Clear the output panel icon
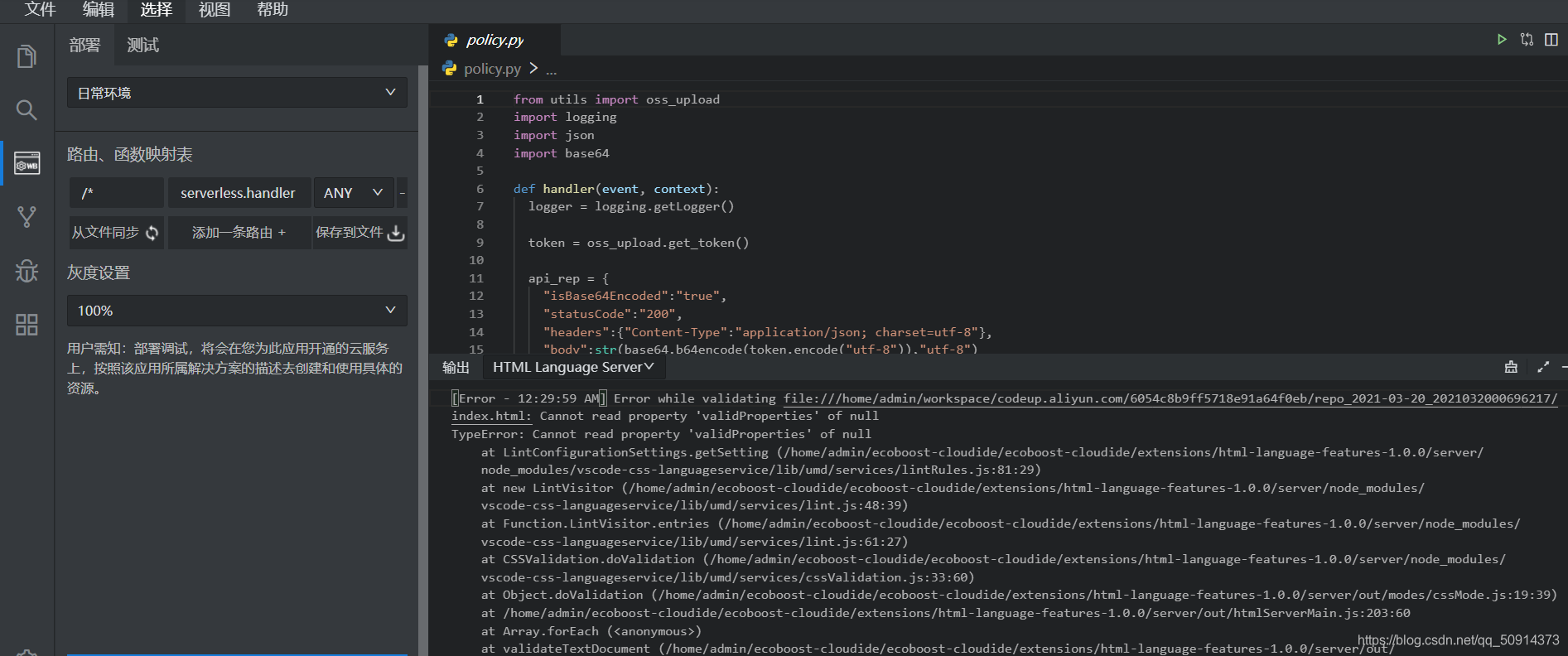Image resolution: width=1568 pixels, height=656 pixels. pyautogui.click(x=1511, y=367)
